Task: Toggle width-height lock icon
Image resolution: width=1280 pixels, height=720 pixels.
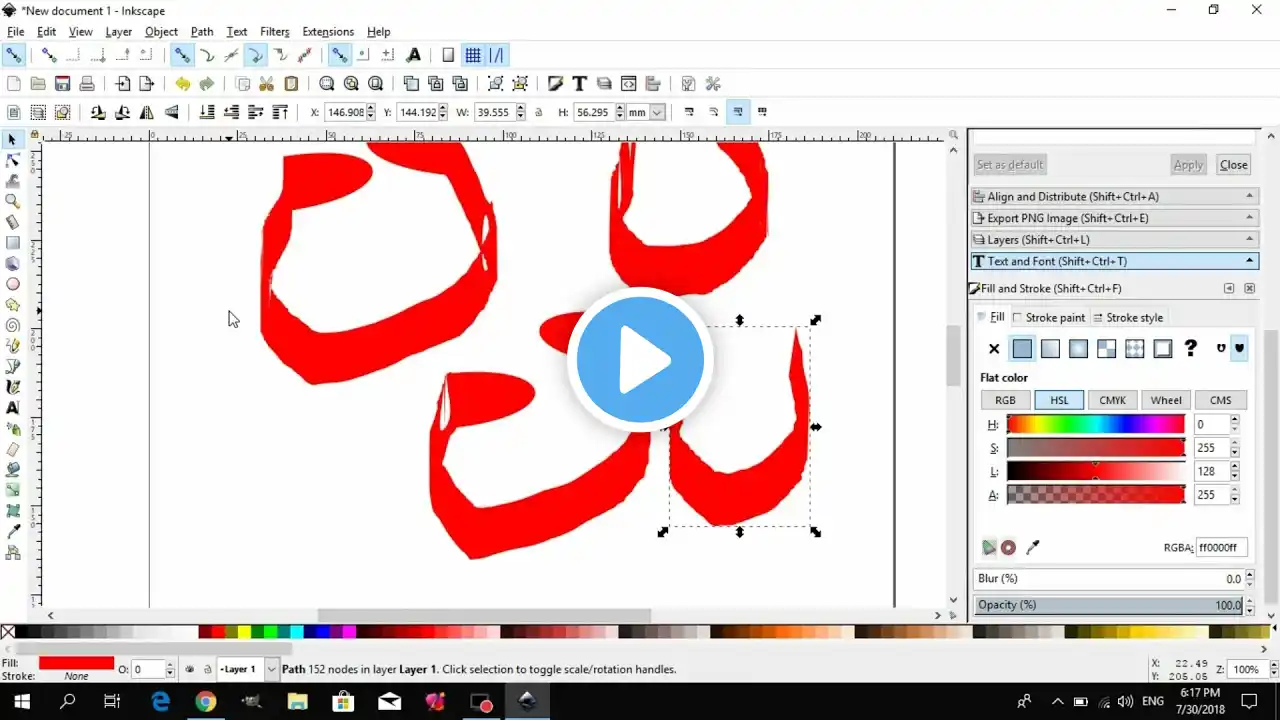Action: (539, 112)
